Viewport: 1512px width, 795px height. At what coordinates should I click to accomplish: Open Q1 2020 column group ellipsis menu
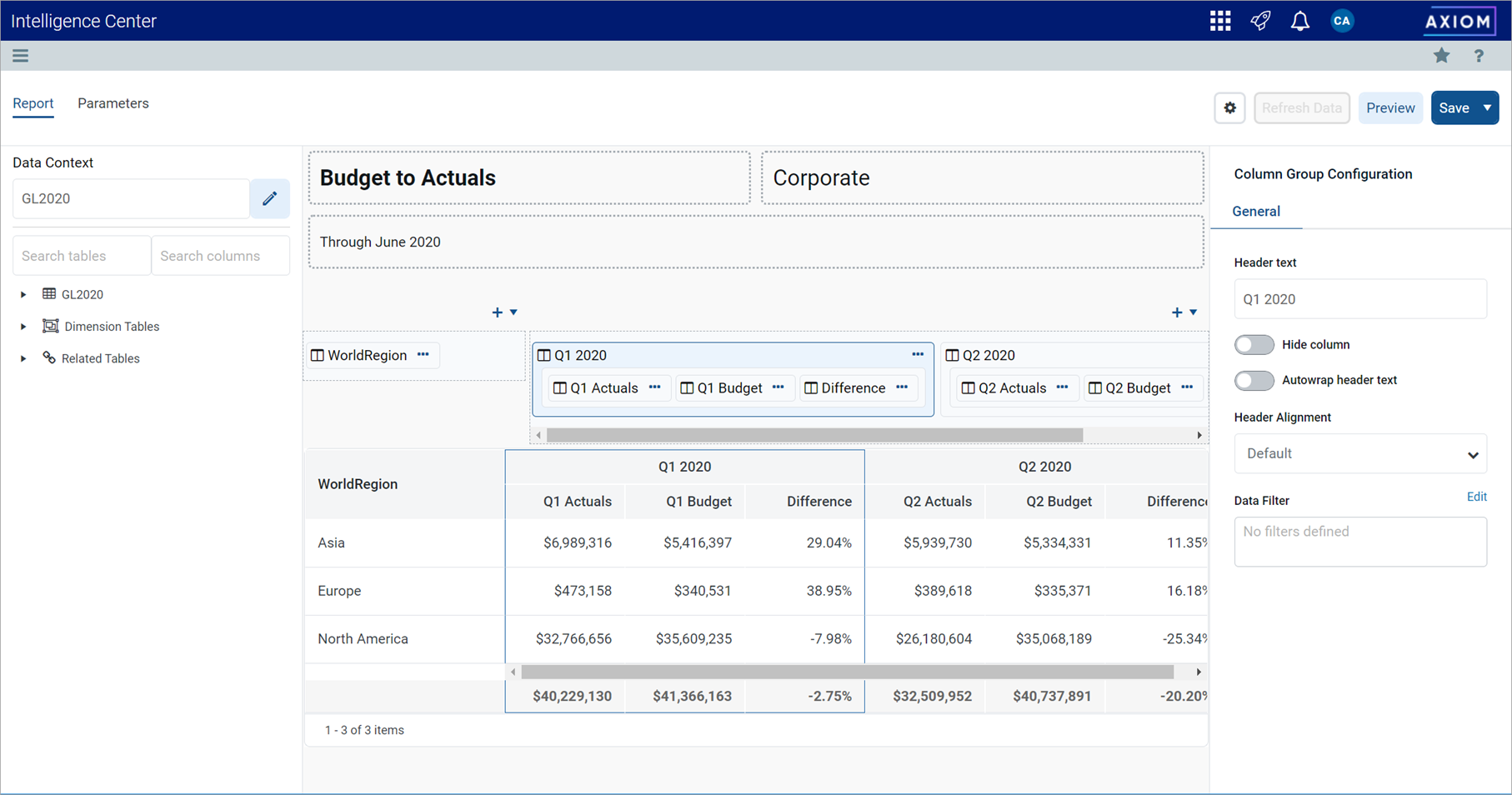point(918,355)
